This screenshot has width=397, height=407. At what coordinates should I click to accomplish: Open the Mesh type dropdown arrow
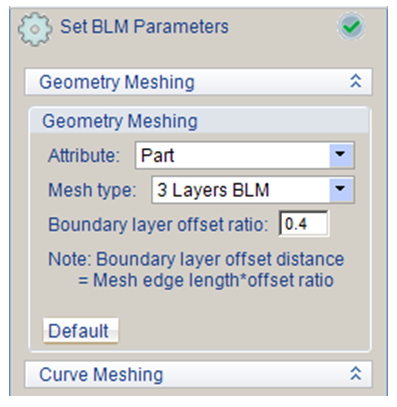[340, 190]
